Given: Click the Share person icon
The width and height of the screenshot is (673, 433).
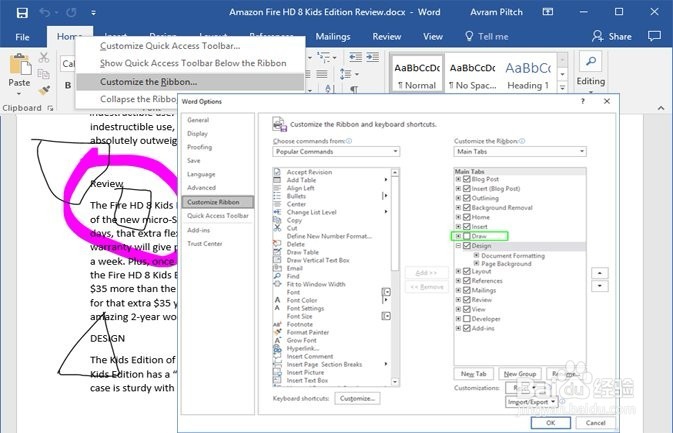Looking at the screenshot, I should (597, 36).
